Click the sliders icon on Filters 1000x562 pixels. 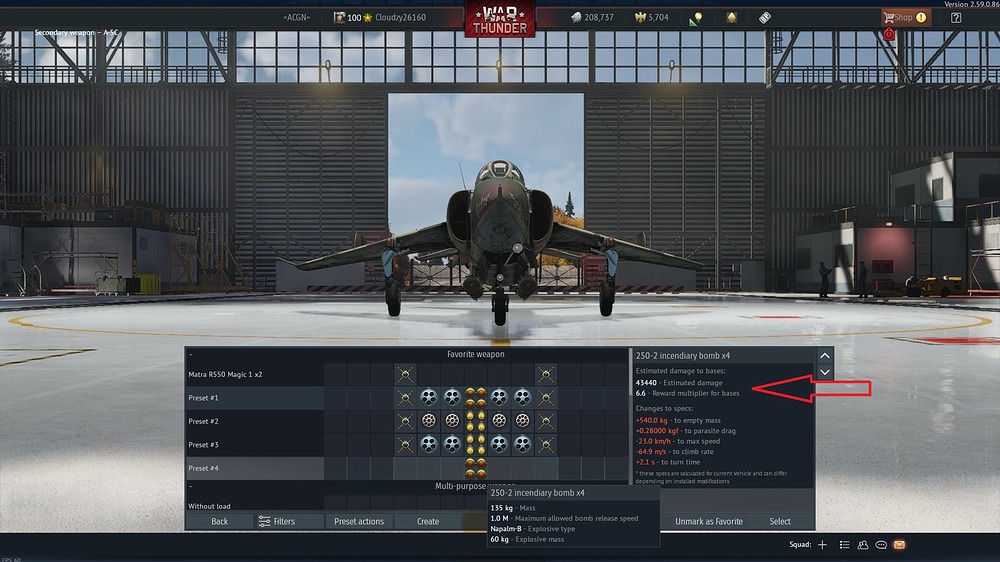[x=264, y=521]
